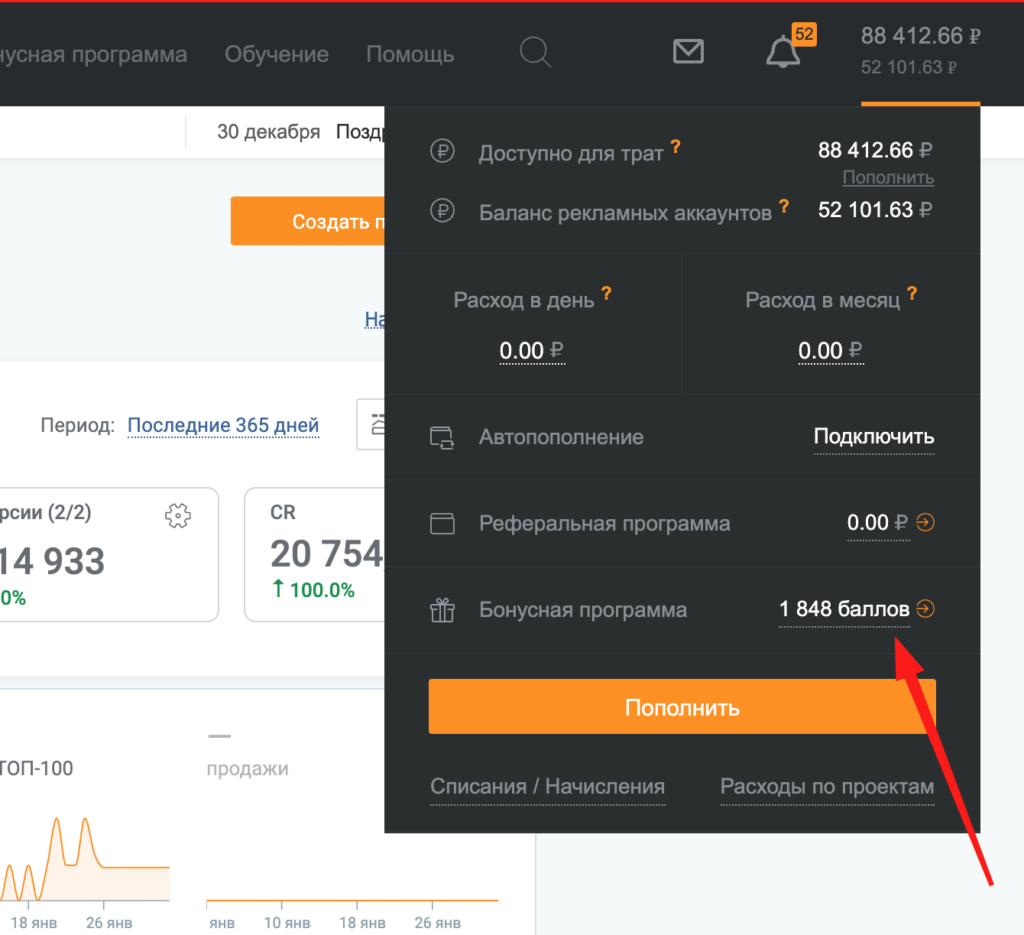Open the messages envelope icon
The height and width of the screenshot is (935, 1024).
click(688, 51)
